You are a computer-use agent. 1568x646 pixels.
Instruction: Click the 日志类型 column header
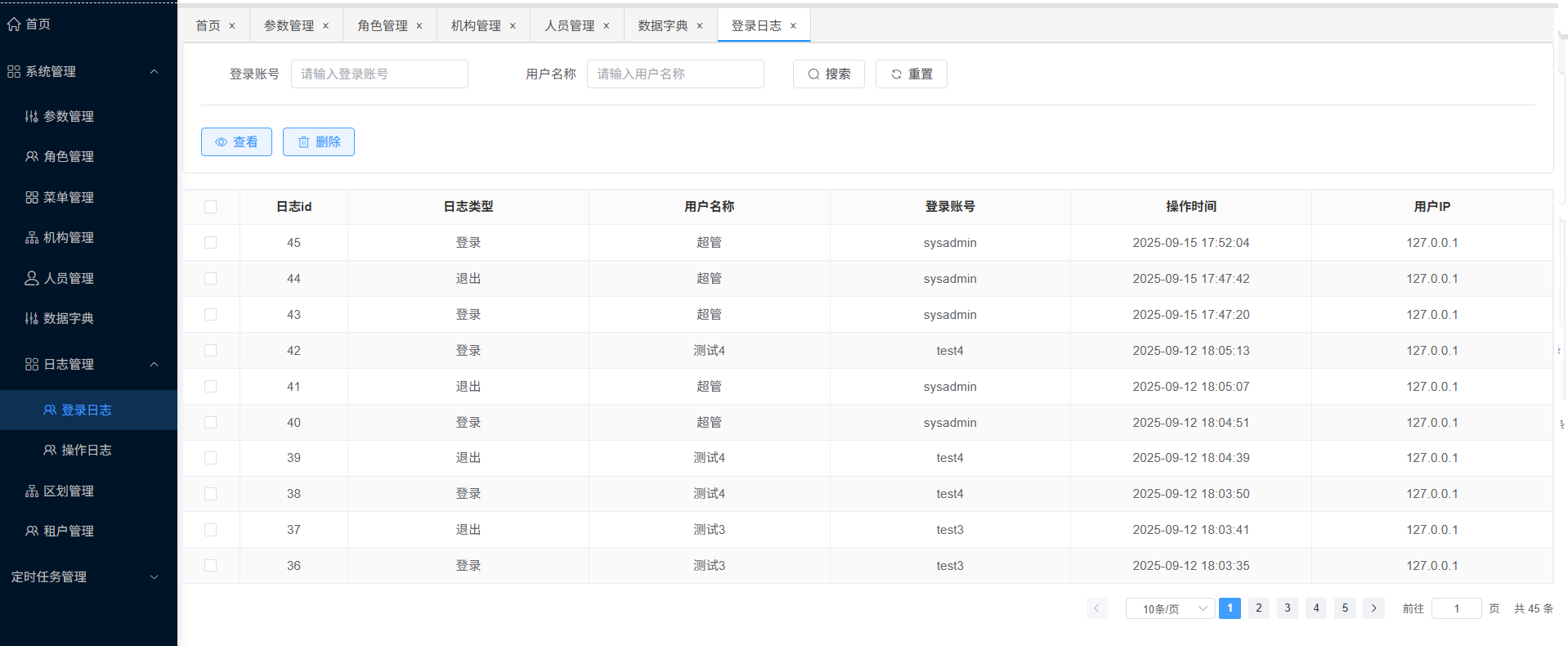pyautogui.click(x=468, y=207)
